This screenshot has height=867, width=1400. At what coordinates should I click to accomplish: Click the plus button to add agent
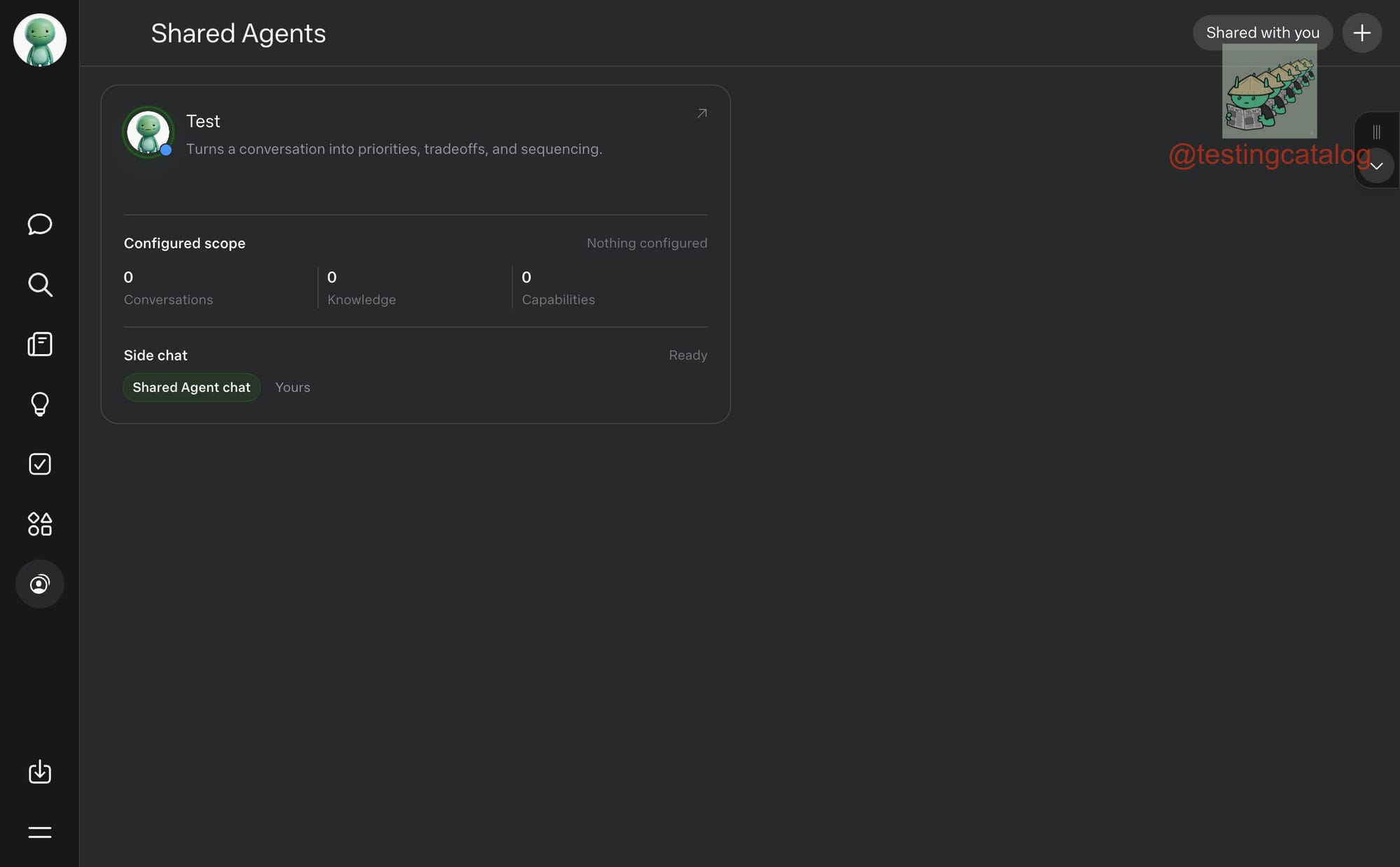point(1361,33)
